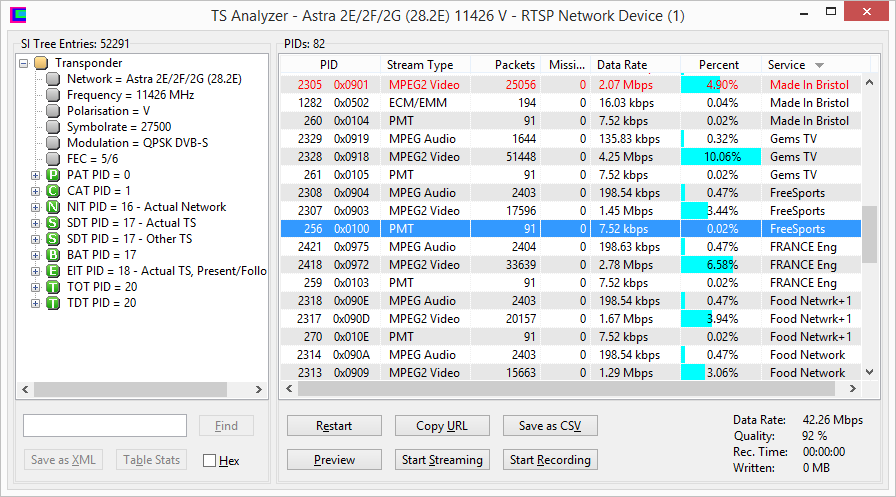The height and width of the screenshot is (497, 896).
Task: Click the Start Recording button
Action: click(550, 460)
